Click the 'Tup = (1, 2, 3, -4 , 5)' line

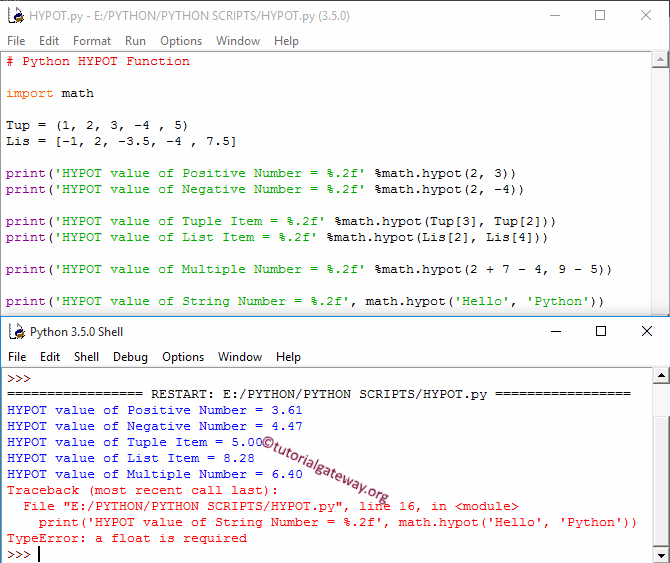(x=97, y=126)
